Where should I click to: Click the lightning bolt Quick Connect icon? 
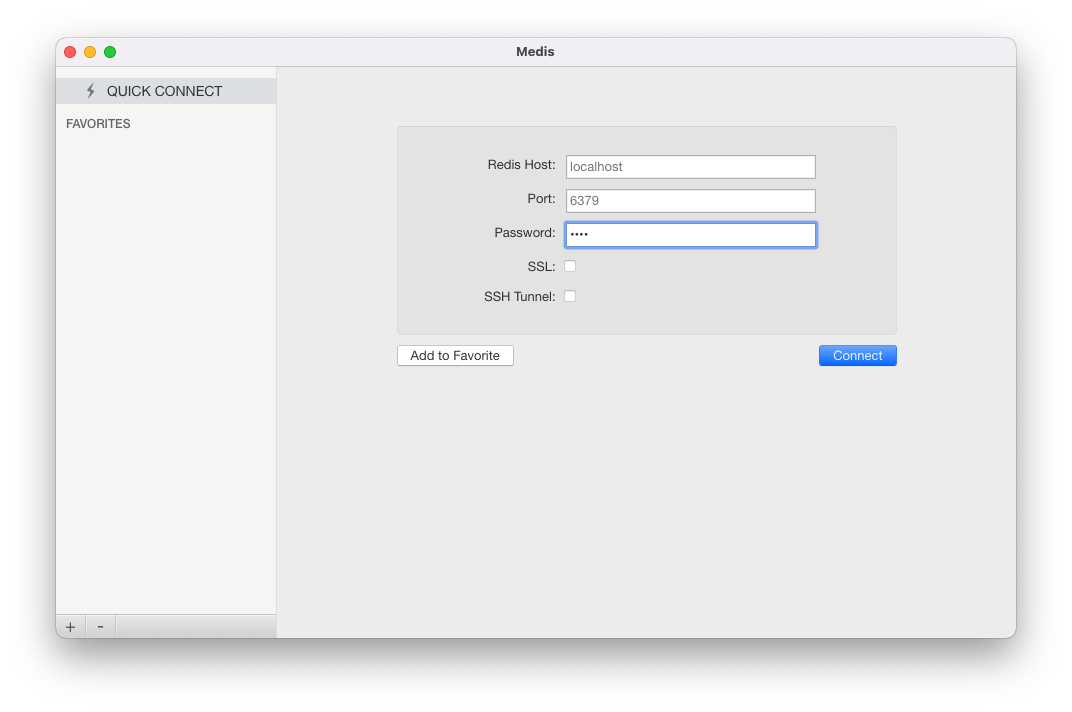[x=90, y=91]
